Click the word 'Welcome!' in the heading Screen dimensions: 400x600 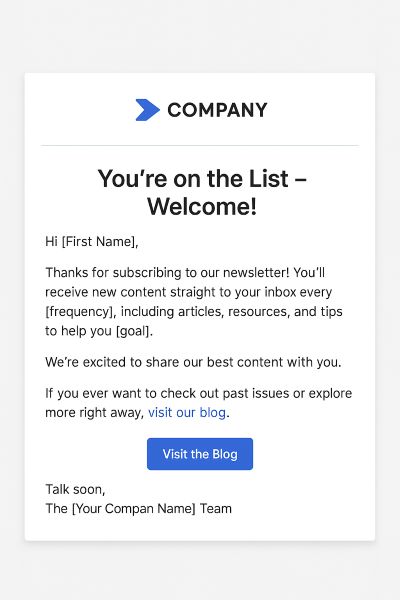[x=202, y=207]
